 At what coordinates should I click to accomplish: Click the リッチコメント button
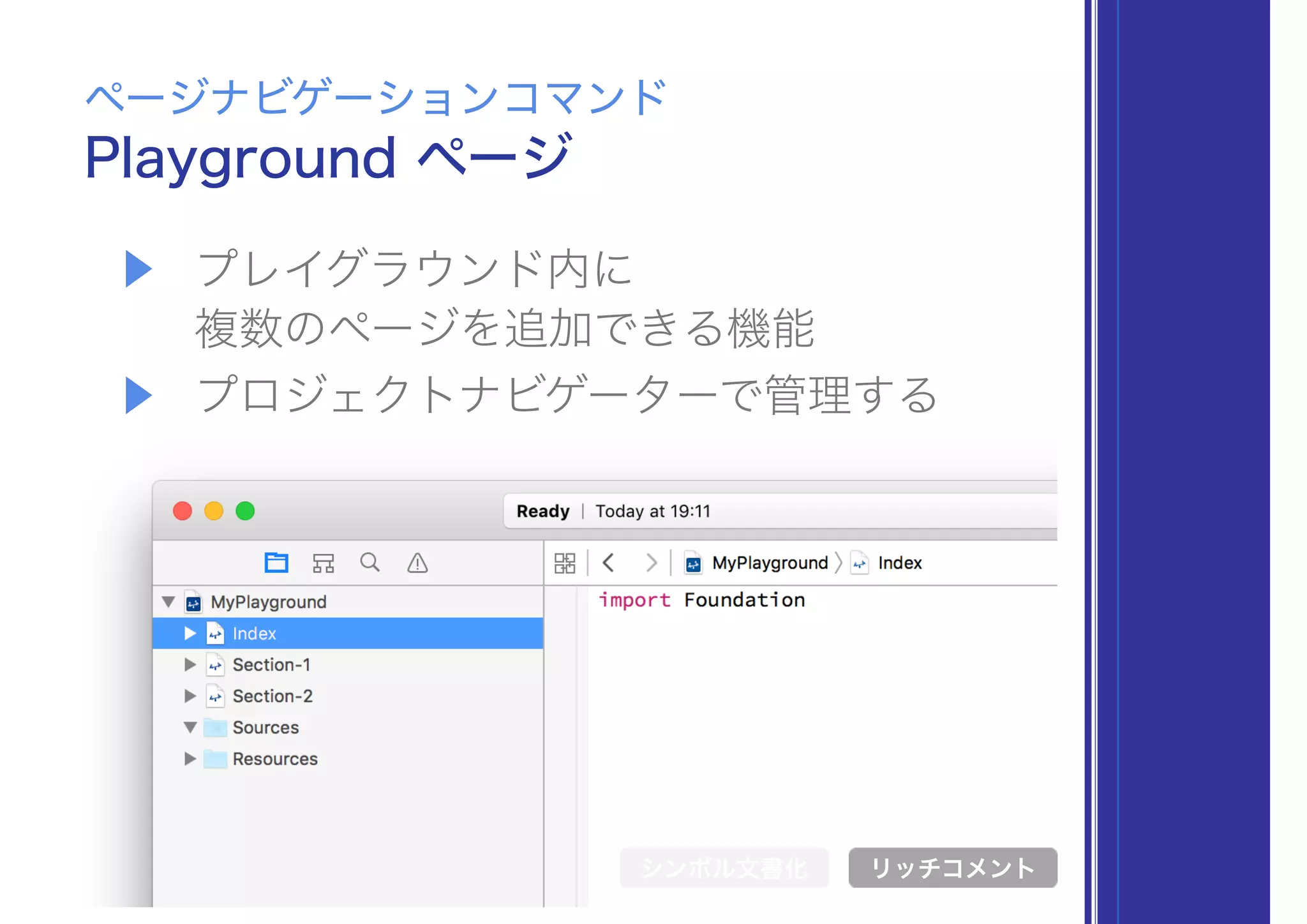pos(952,868)
